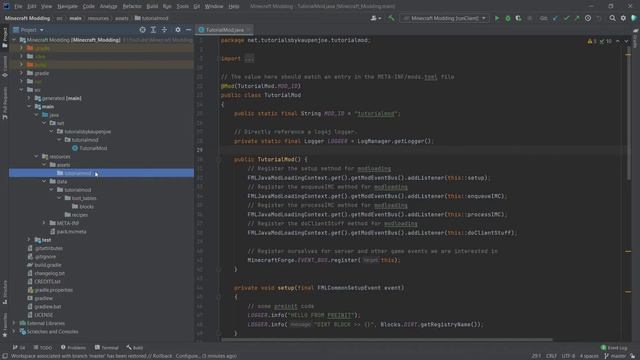Toggle the Event Log tool window
The width and height of the screenshot is (640, 360).
614,348
